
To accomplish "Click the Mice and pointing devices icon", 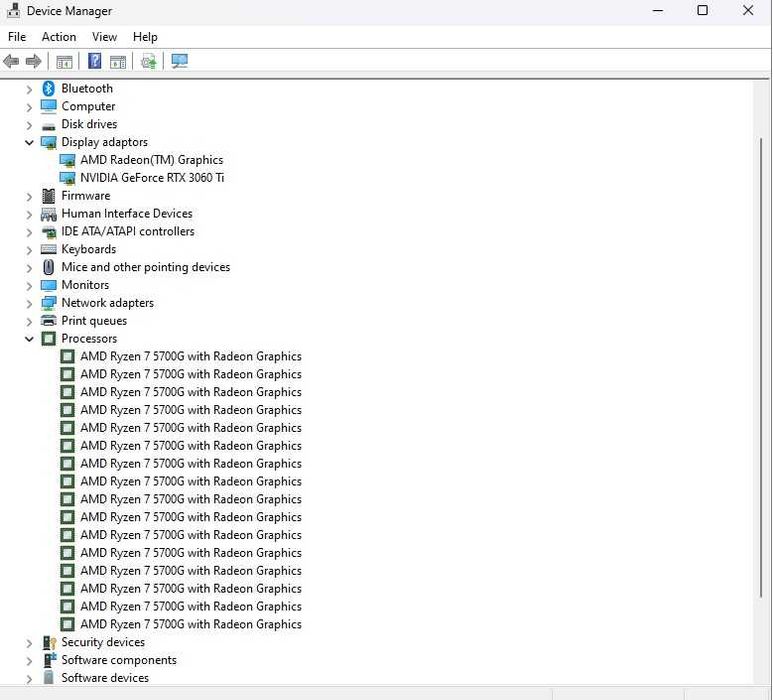I will click(48, 267).
